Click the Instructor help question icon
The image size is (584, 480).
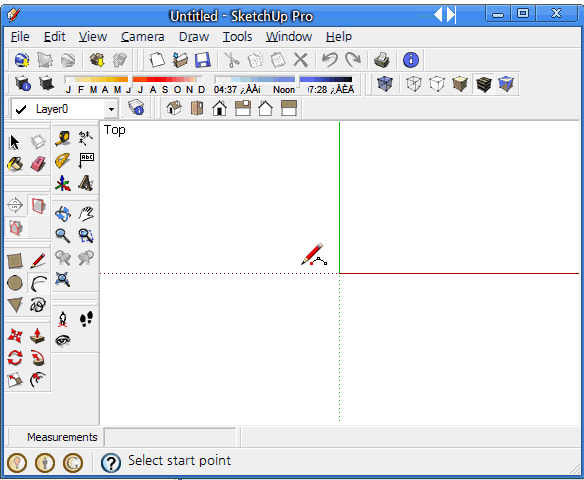(111, 463)
